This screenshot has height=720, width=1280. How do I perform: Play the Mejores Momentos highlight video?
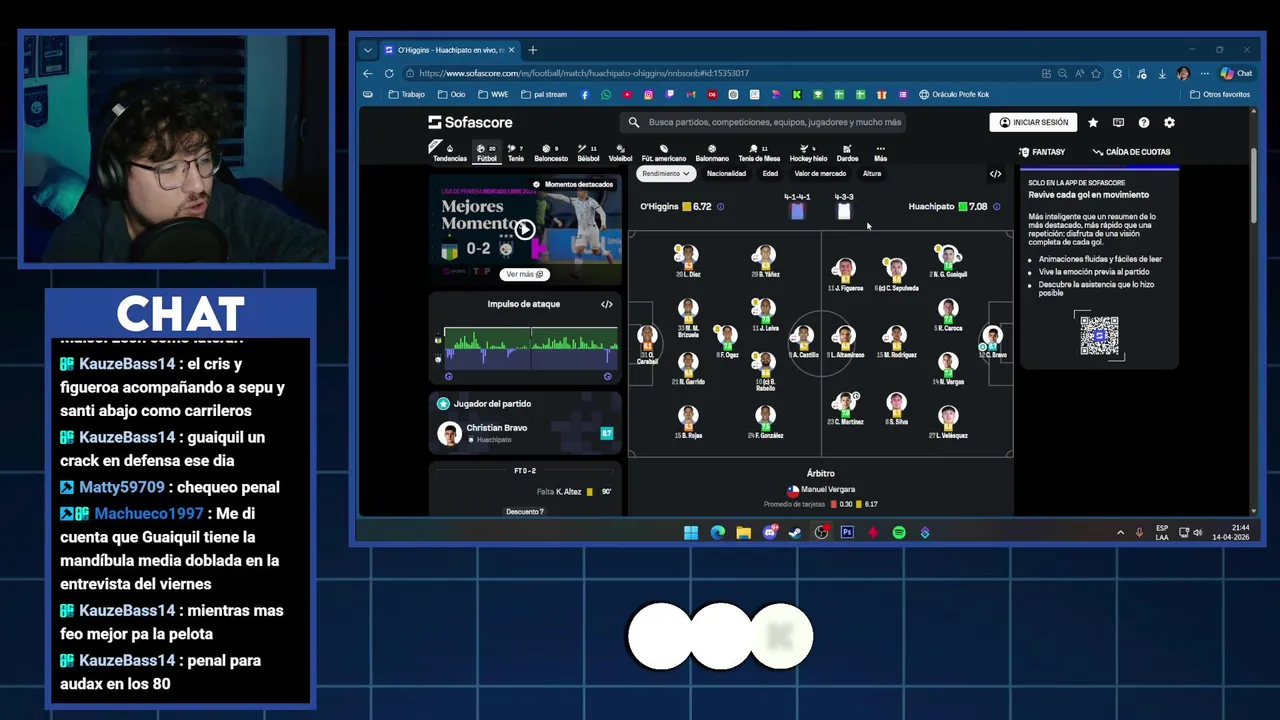524,230
